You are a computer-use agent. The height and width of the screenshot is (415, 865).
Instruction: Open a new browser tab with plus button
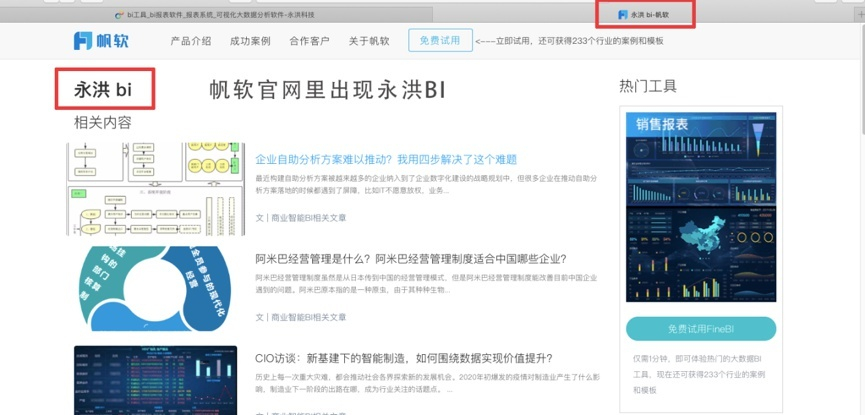coord(861,15)
